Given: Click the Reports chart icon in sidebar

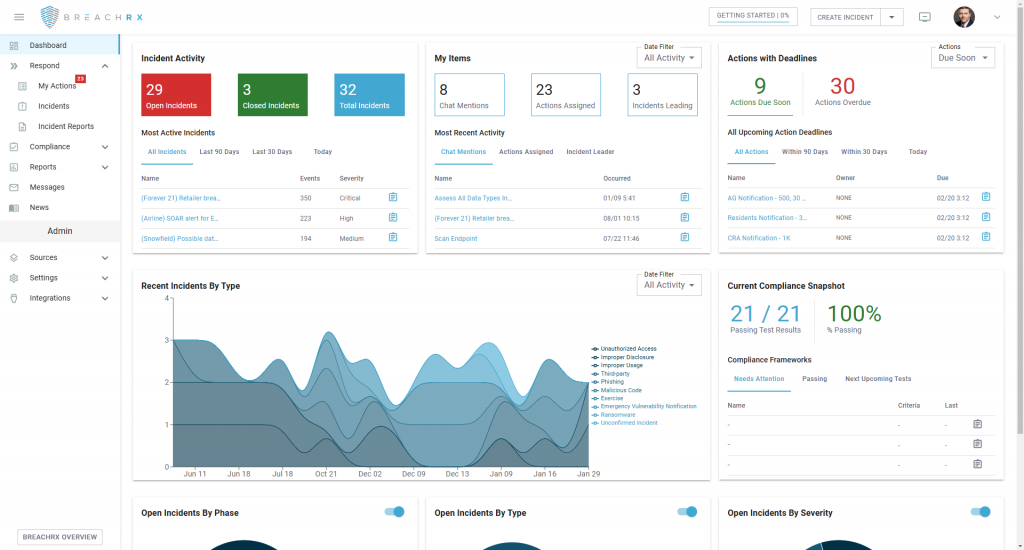Looking at the screenshot, I should click(x=14, y=167).
